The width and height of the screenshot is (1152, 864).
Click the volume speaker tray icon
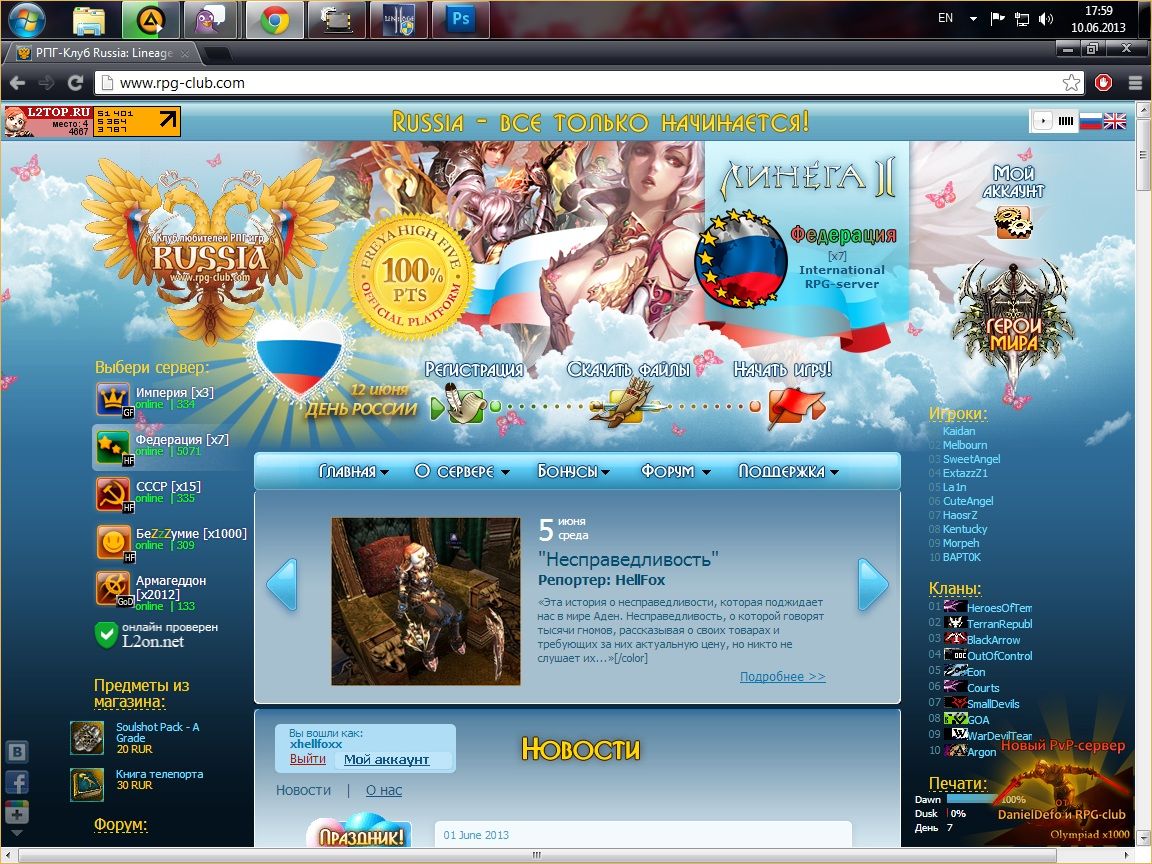[x=1046, y=19]
